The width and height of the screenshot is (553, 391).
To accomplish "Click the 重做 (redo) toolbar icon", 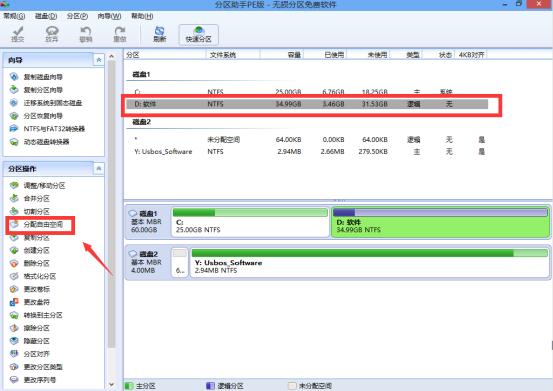I will click(120, 34).
